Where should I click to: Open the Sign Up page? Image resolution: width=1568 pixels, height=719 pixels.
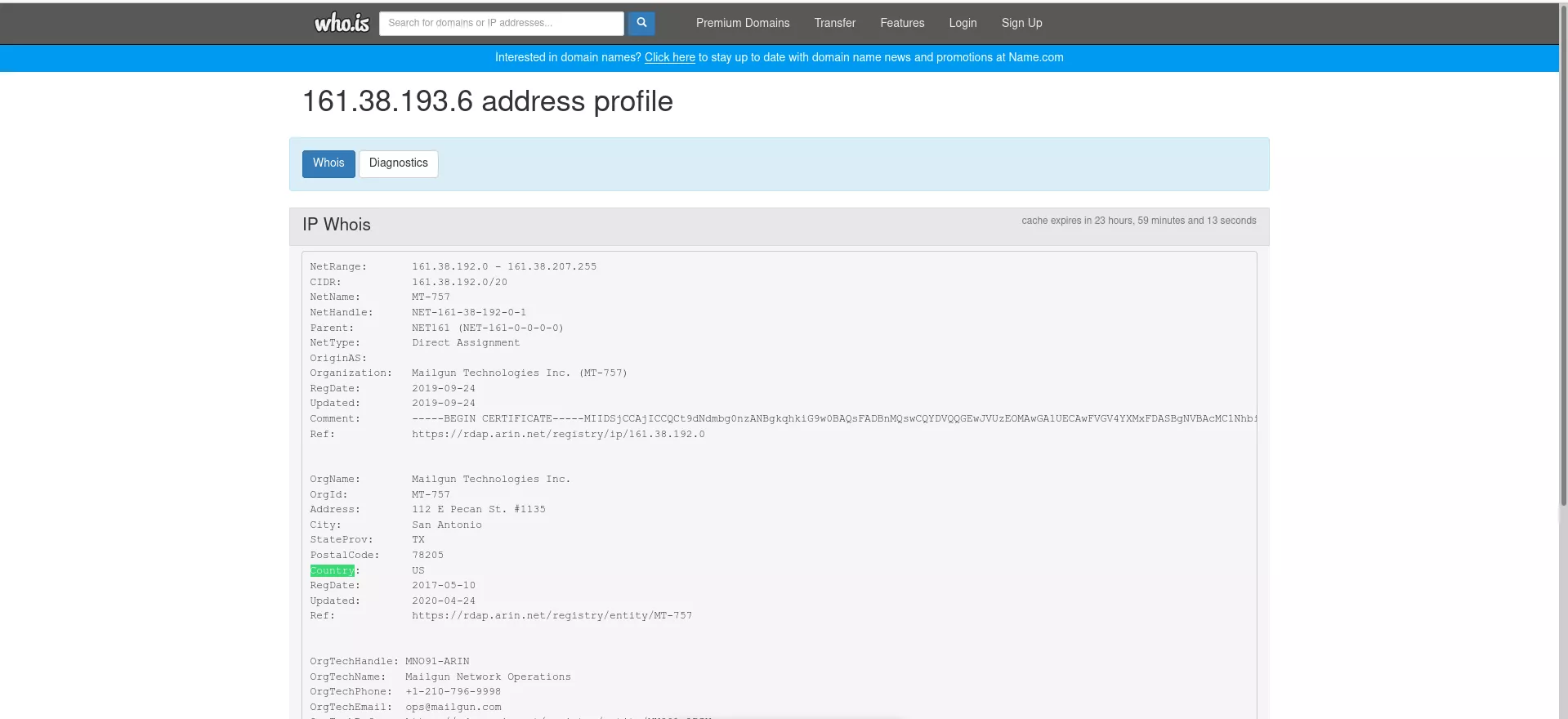pos(1022,23)
